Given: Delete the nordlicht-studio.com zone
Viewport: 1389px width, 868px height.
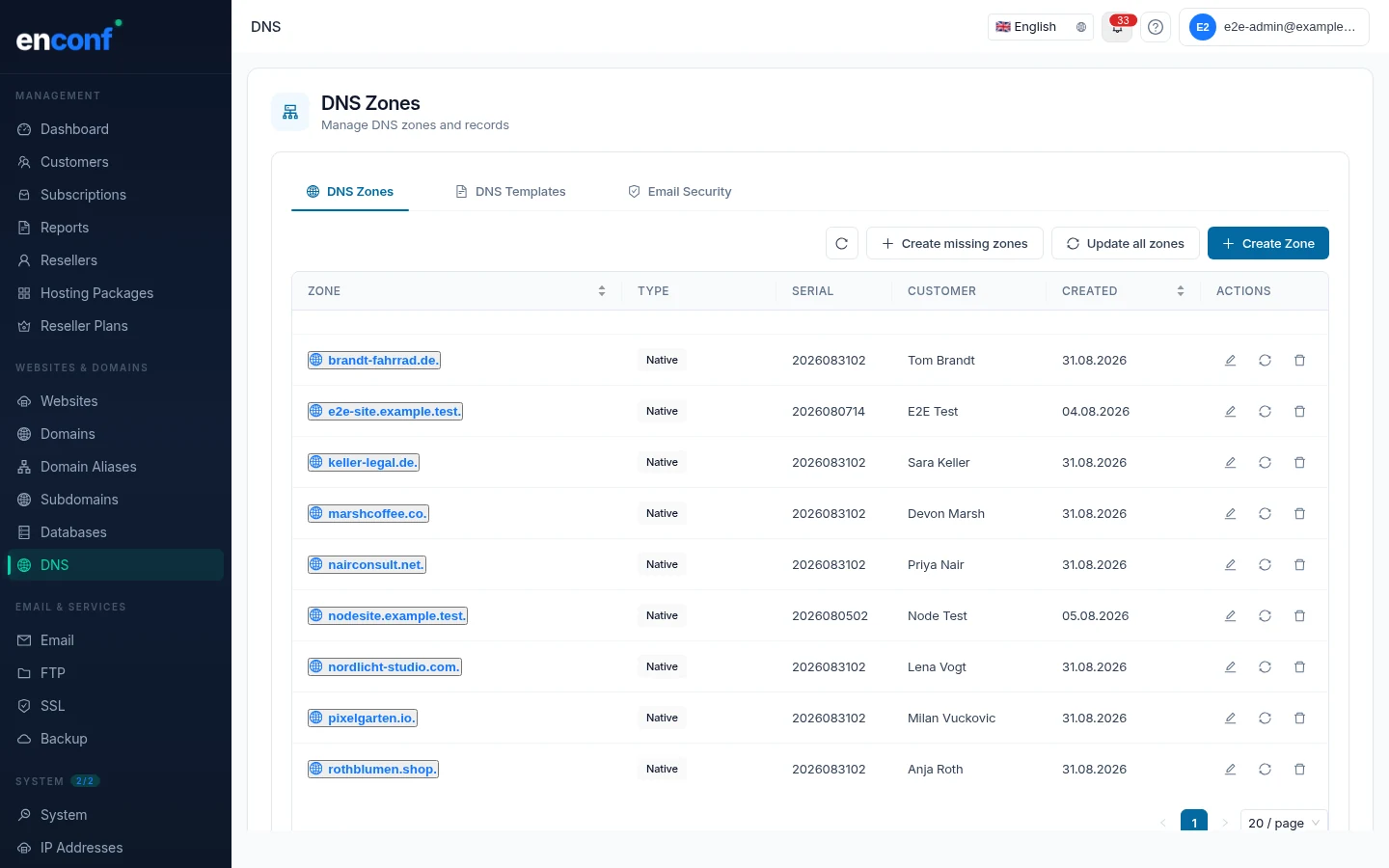Looking at the screenshot, I should pos(1299,666).
